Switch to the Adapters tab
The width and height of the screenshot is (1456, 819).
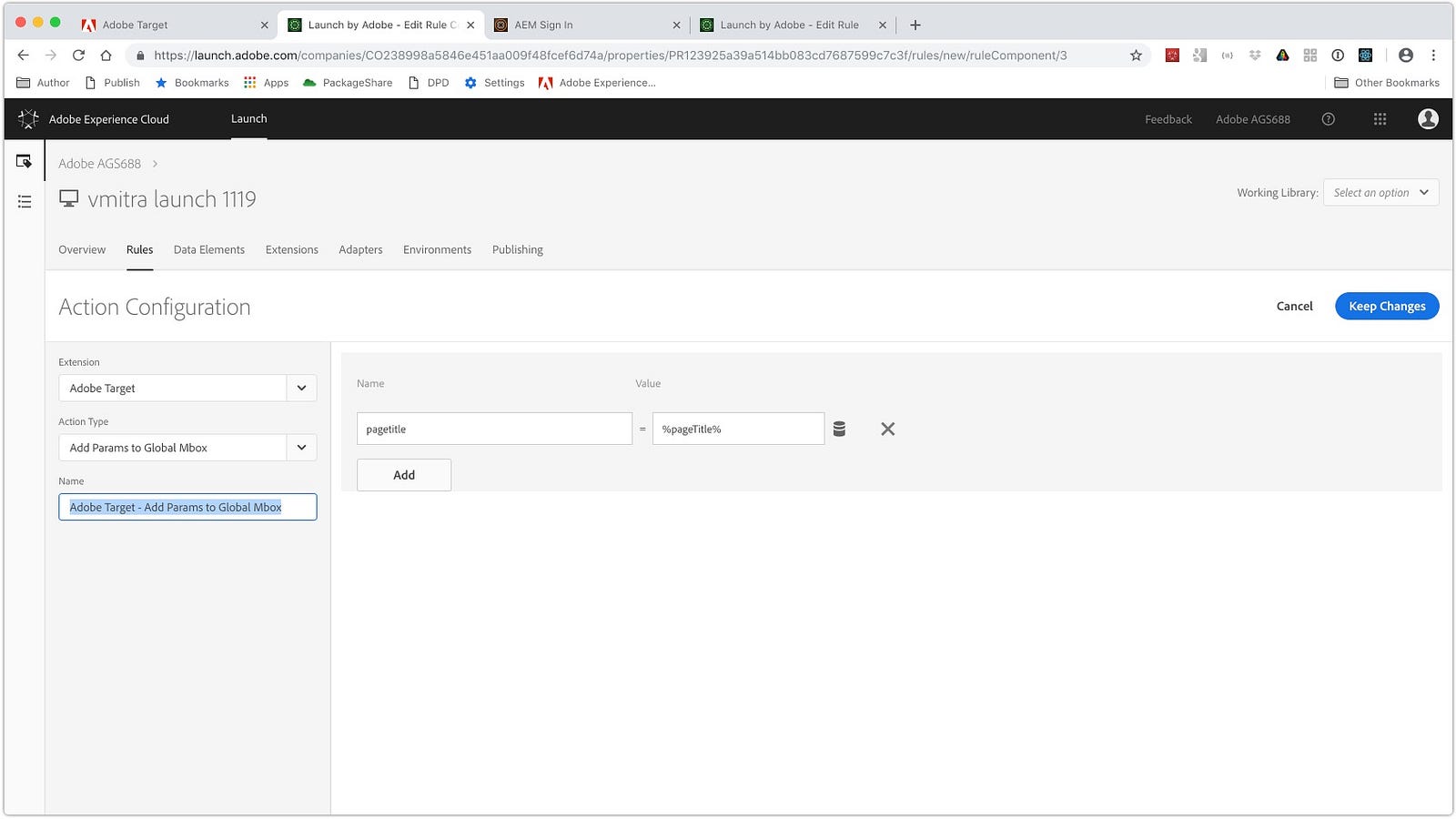coord(360,249)
